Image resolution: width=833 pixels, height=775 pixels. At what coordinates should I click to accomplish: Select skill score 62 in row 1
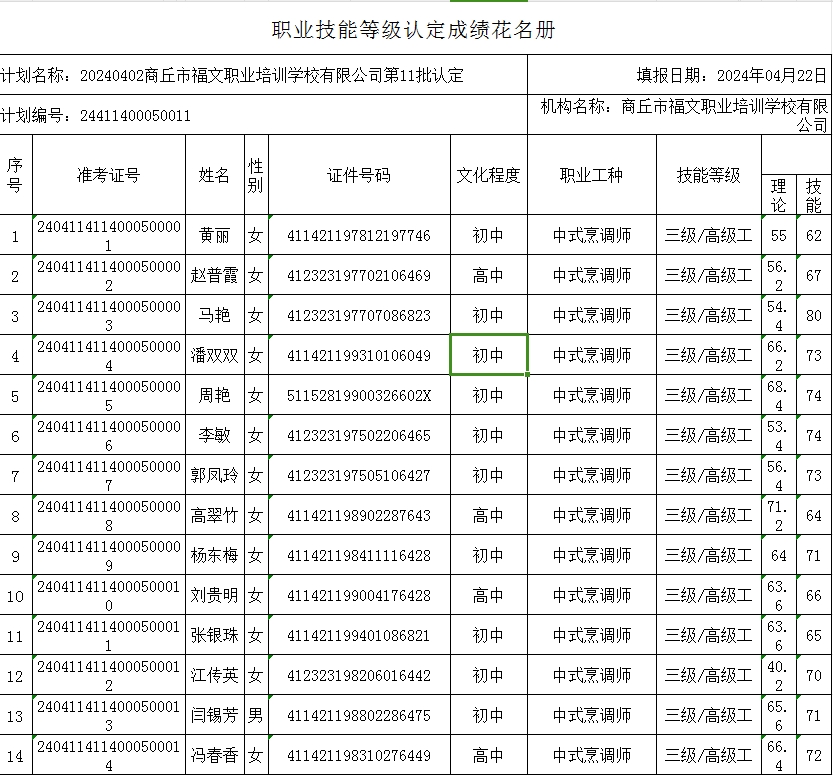[x=814, y=235]
